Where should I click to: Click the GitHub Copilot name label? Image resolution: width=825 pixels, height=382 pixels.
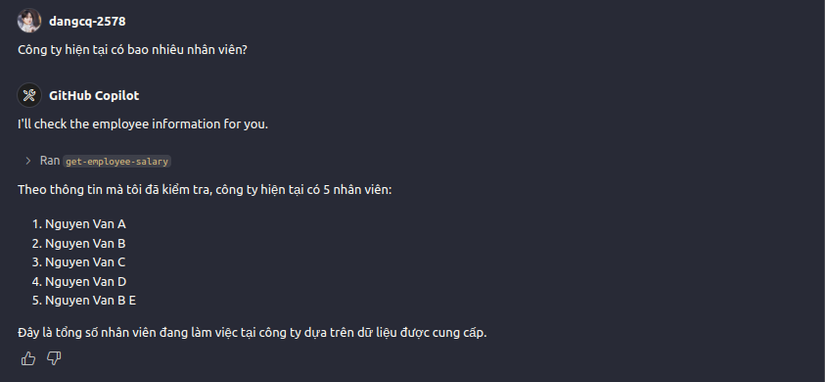pos(94,96)
